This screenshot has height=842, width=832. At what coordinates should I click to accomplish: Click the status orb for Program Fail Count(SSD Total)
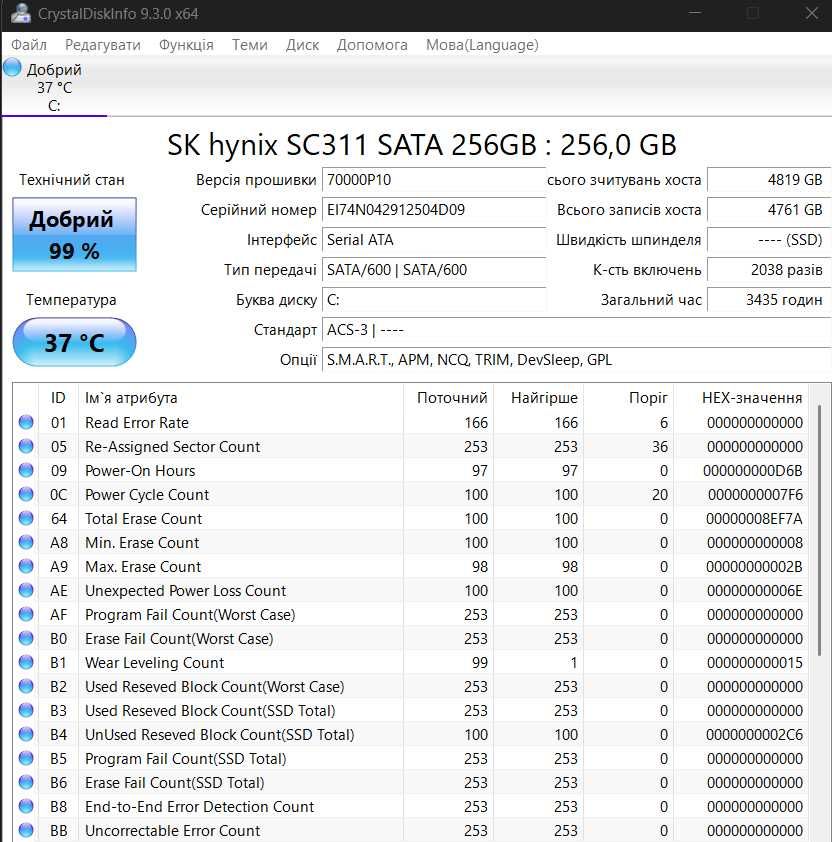[26, 758]
